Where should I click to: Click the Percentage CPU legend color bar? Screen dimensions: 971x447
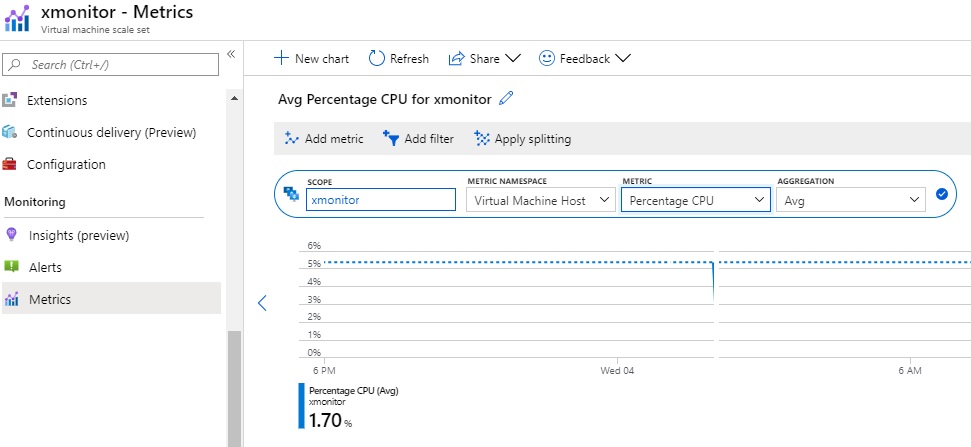pyautogui.click(x=301, y=406)
